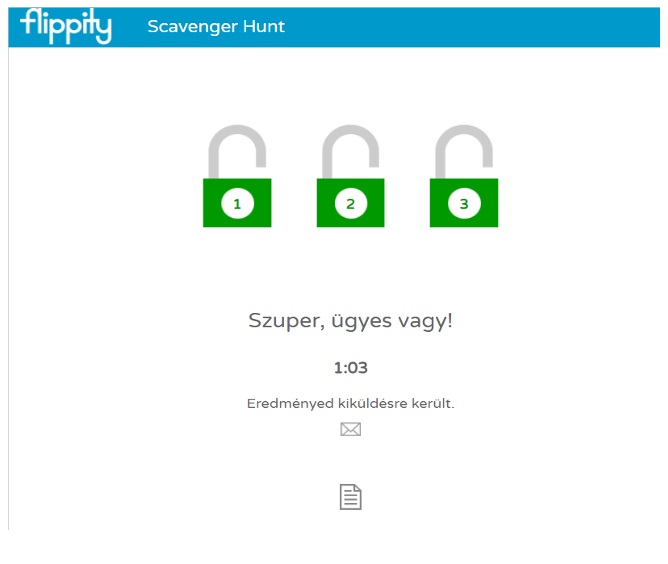Click the "Eredményed kiküldésre került." text

351,403
